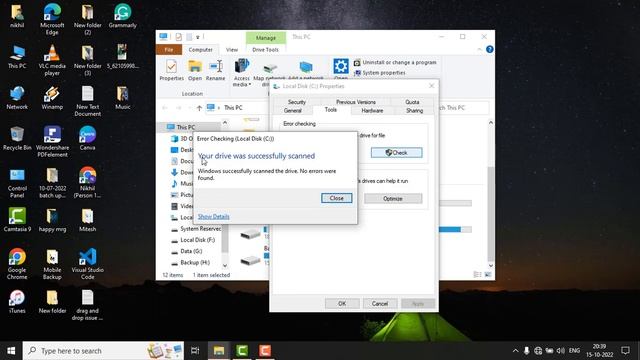Image resolution: width=640 pixels, height=360 pixels.
Task: Click File Explorer on the taskbar
Action: (219, 351)
